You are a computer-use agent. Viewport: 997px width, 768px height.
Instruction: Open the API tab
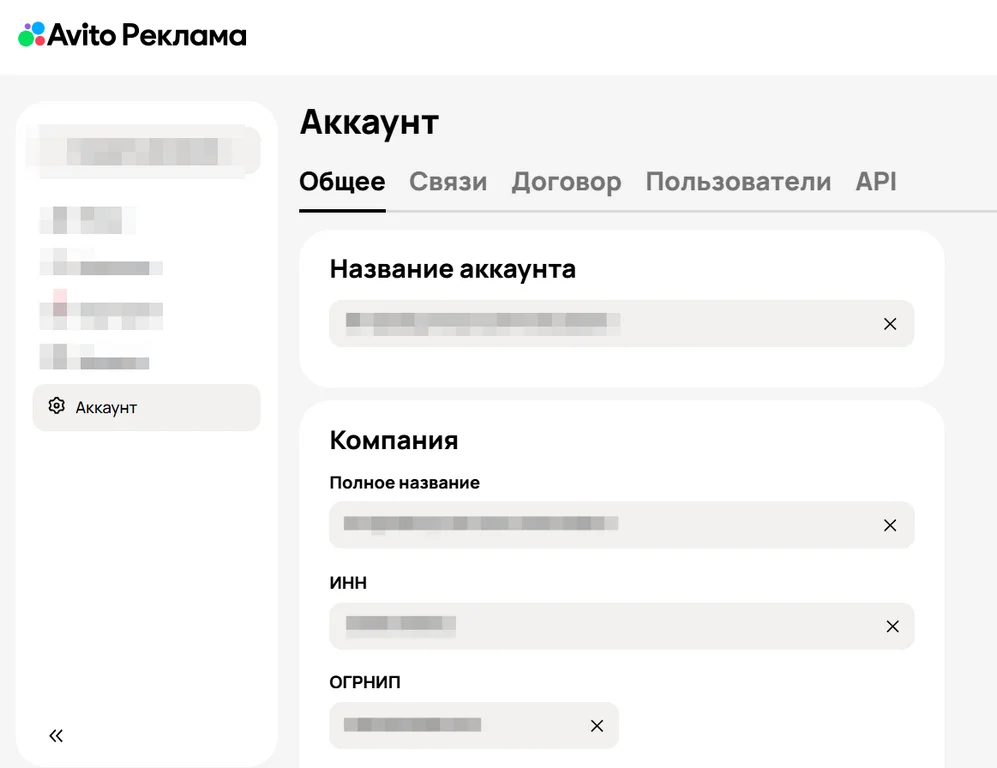(x=876, y=181)
